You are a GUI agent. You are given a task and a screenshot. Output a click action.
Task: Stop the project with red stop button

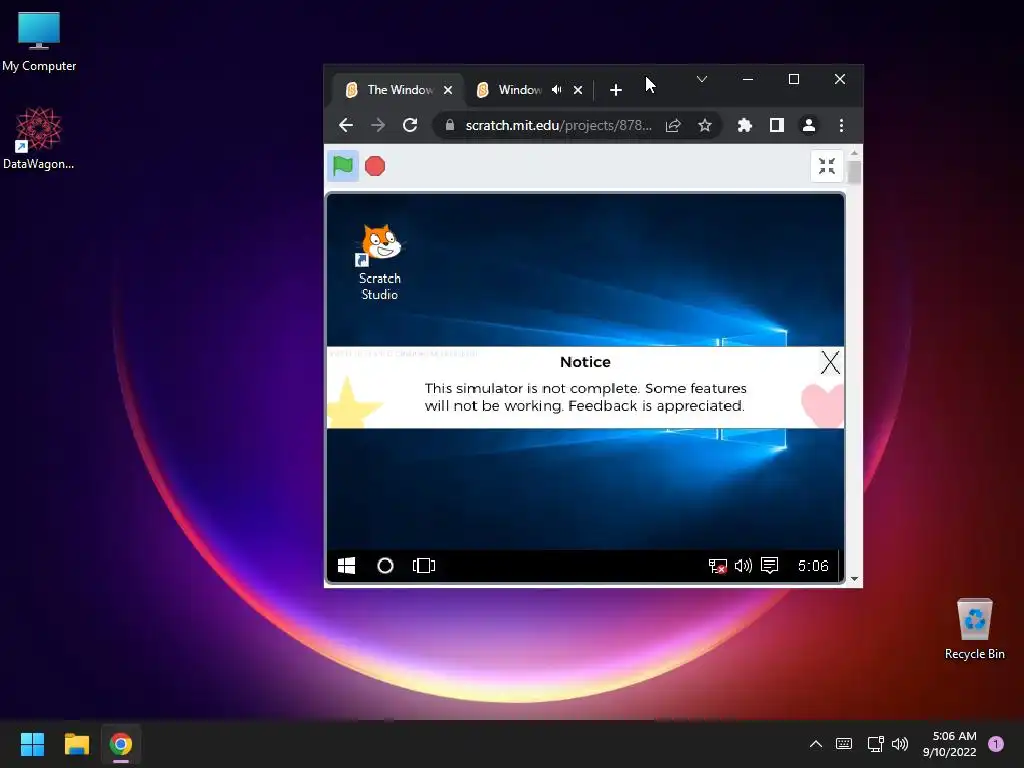(x=375, y=166)
